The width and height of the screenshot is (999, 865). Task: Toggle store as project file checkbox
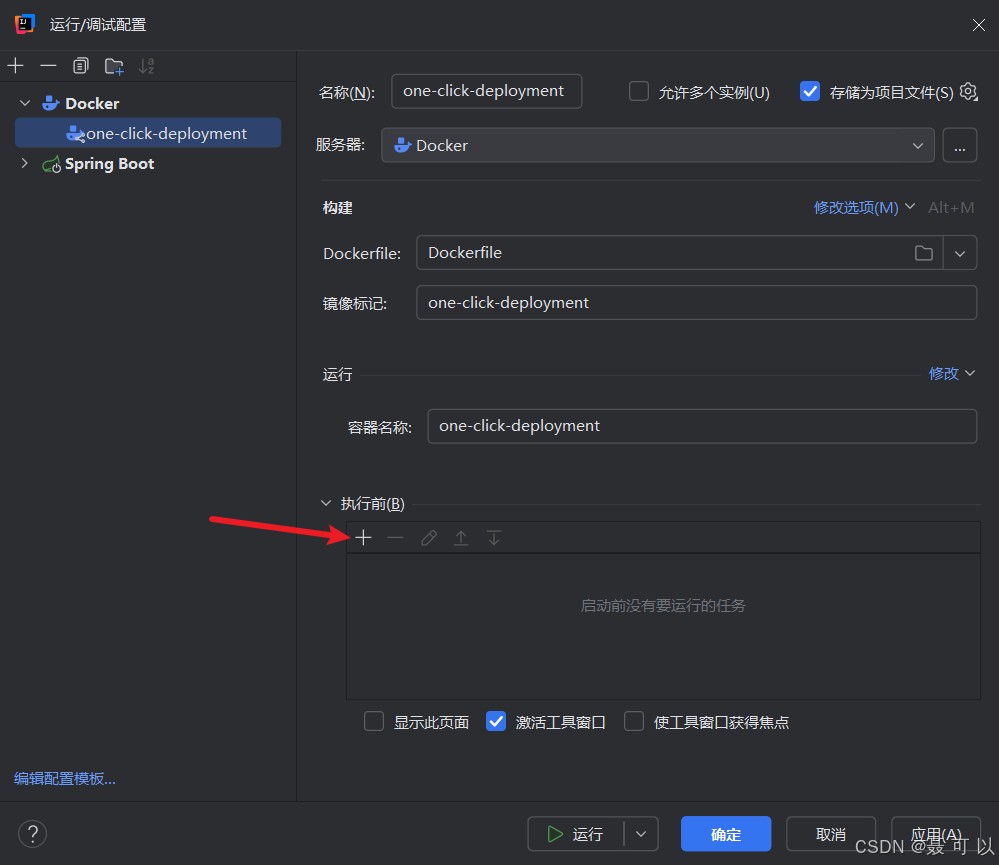[810, 92]
